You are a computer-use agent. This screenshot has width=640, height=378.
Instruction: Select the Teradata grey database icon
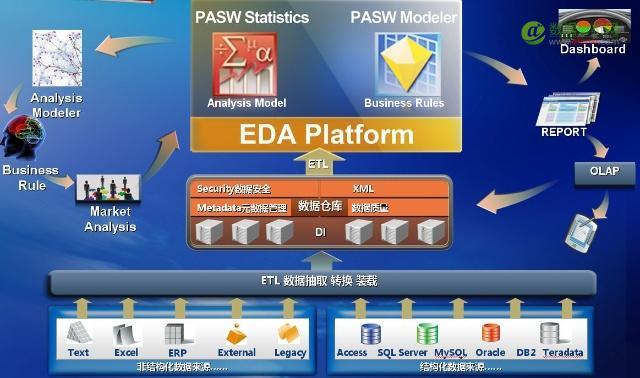click(x=551, y=334)
